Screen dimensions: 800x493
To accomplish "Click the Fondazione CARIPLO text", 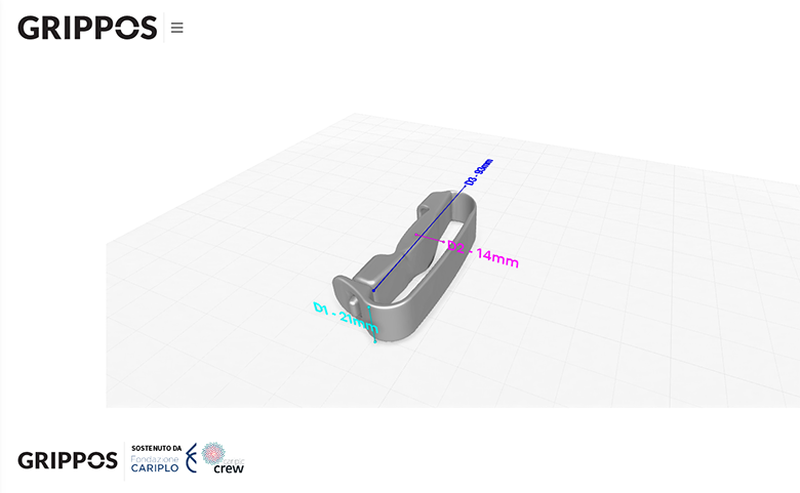I will point(153,463).
